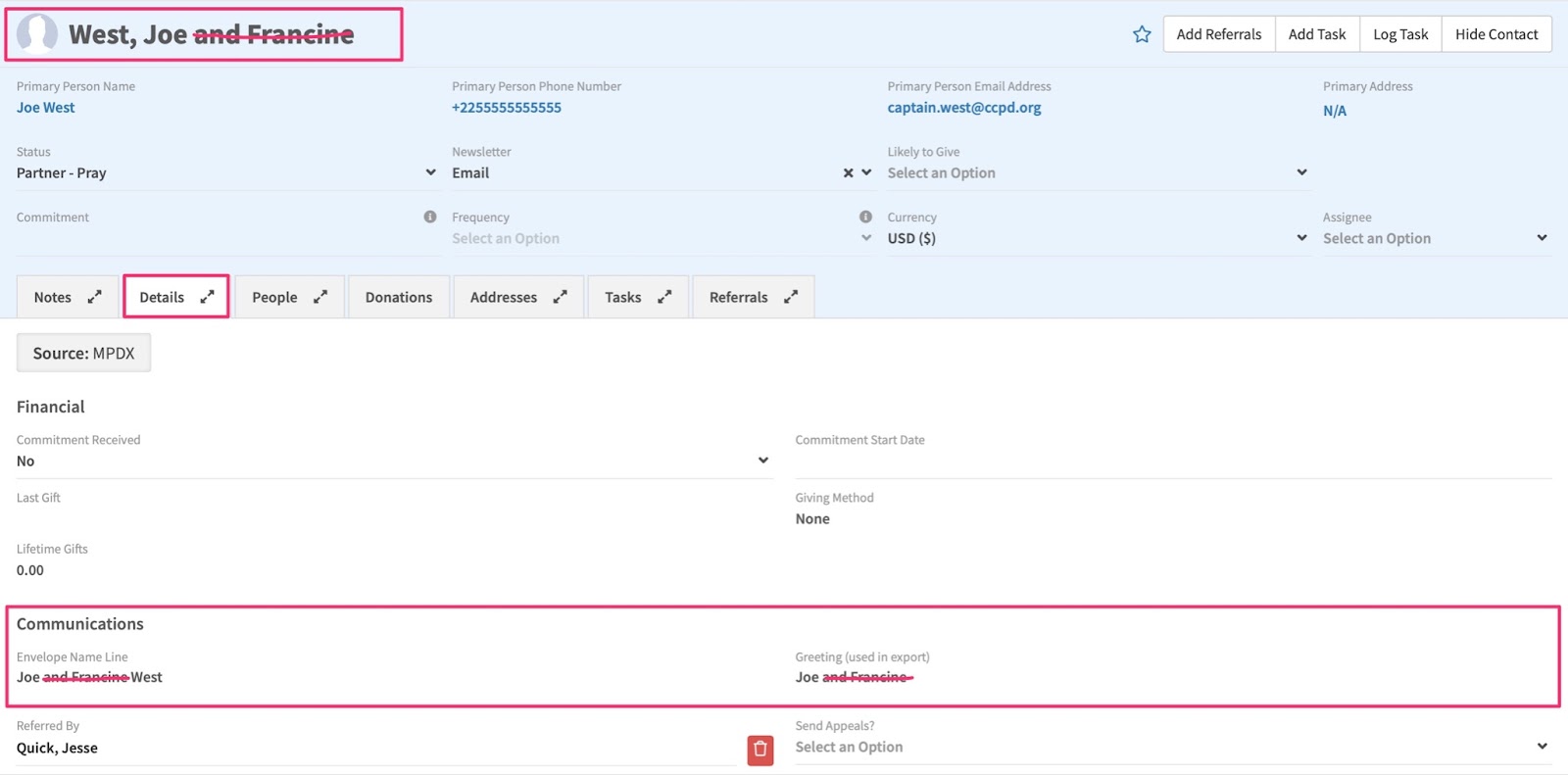Click the N/A primary address link
This screenshot has height=775, width=1568.
pos(1335,111)
